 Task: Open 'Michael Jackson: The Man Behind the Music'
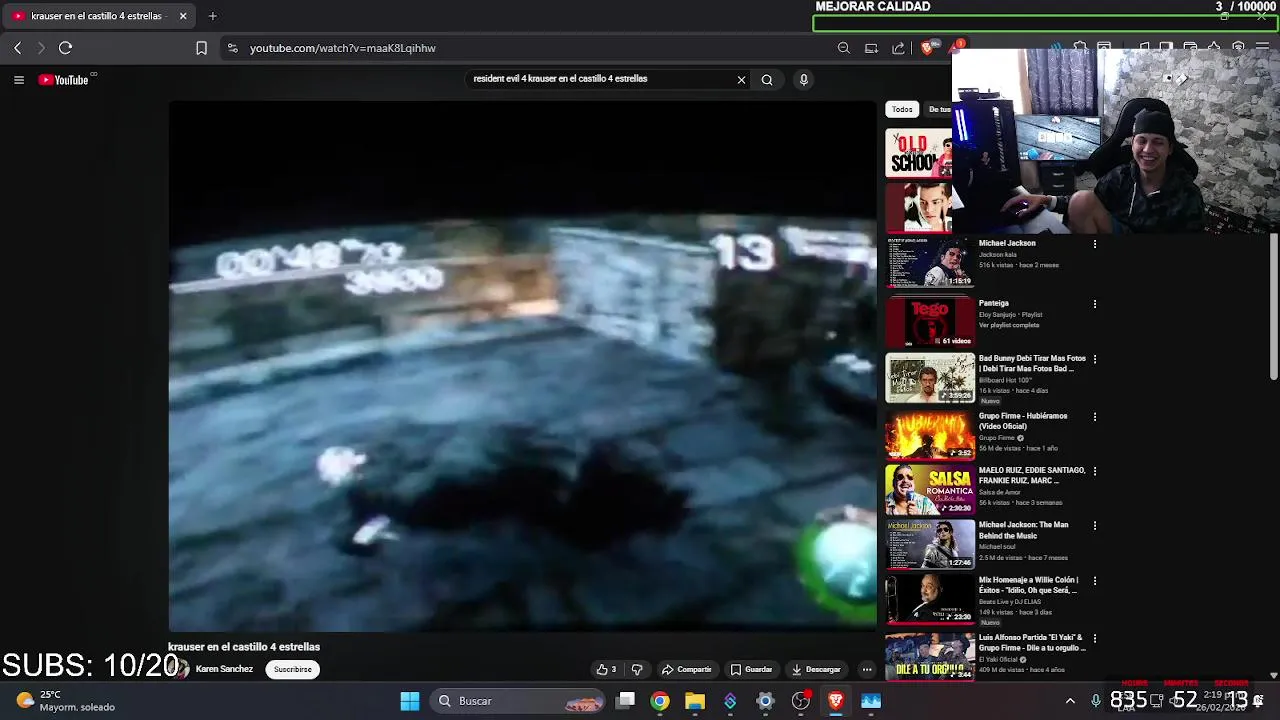[1024, 530]
